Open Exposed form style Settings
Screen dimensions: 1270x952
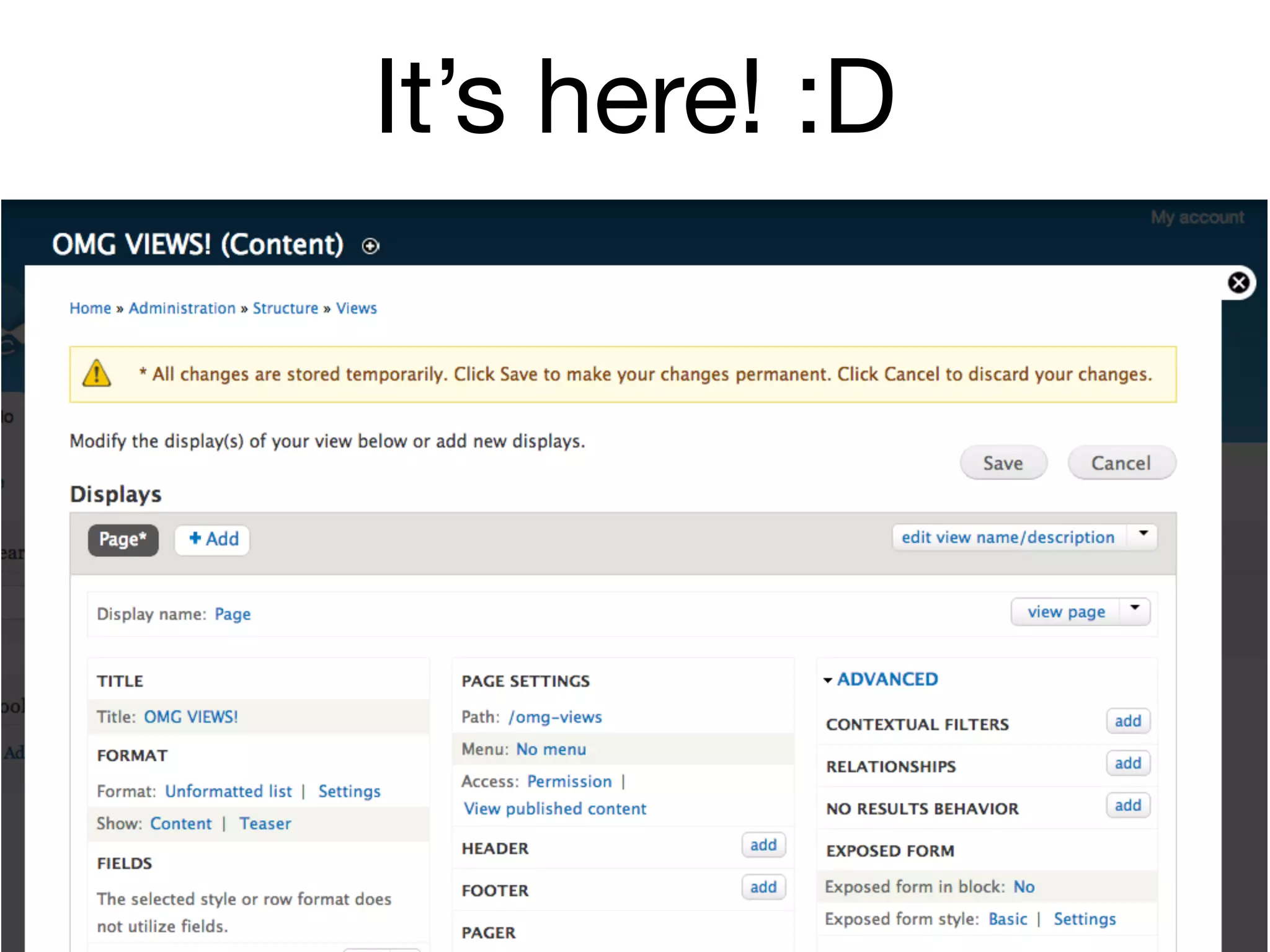pyautogui.click(x=1085, y=919)
